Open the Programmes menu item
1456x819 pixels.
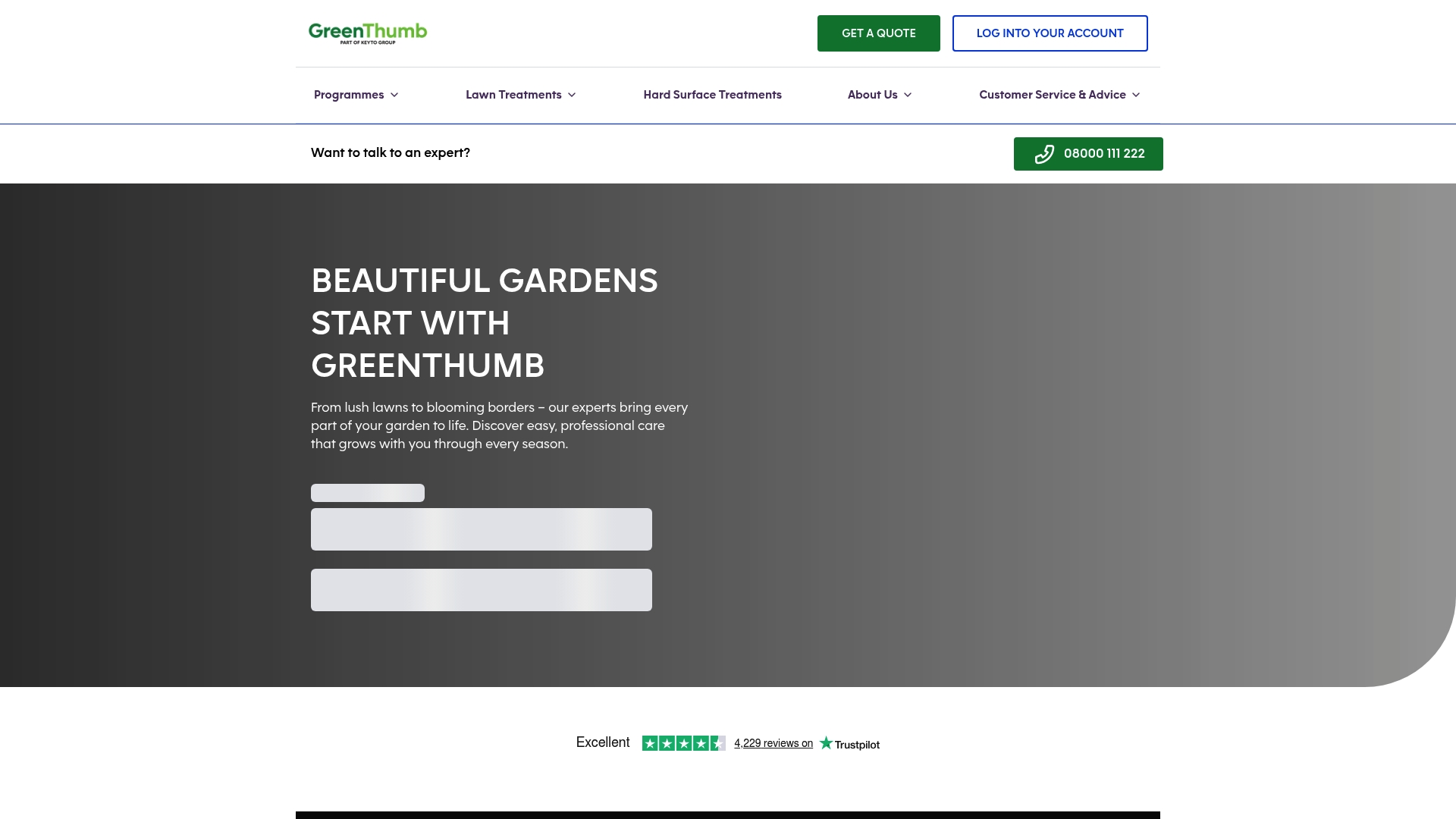[349, 95]
